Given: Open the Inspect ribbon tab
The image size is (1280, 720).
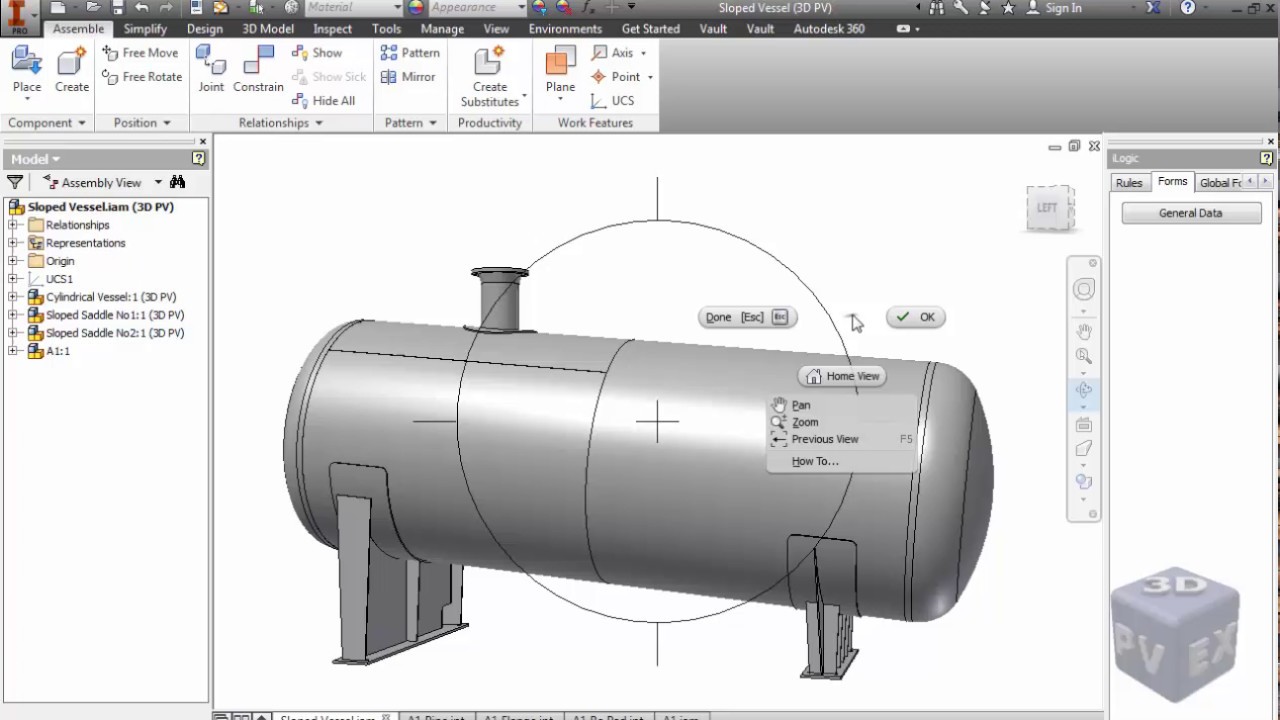Looking at the screenshot, I should pyautogui.click(x=333, y=29).
